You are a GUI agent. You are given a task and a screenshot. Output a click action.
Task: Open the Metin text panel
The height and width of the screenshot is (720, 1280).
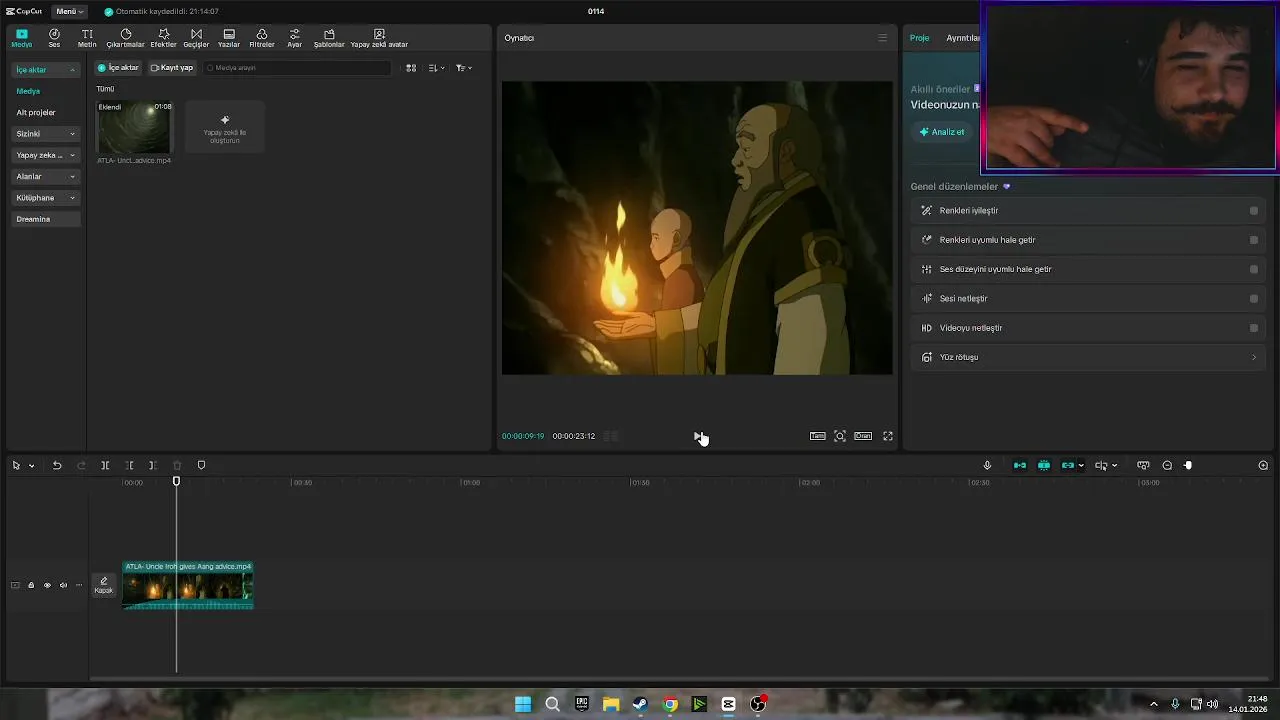tap(87, 38)
